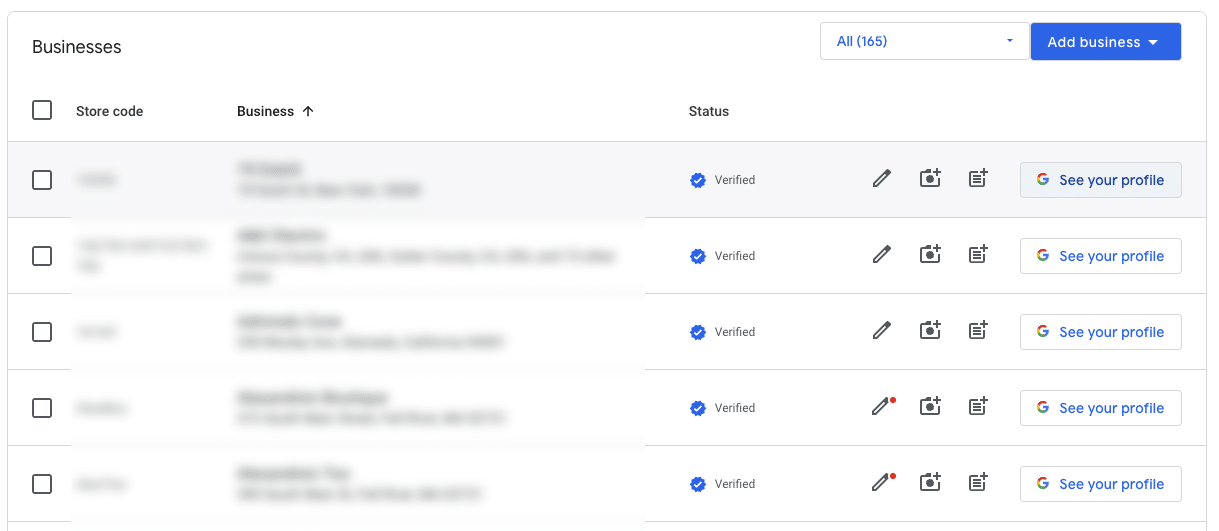Screen dimensions: 1219x531
Task: Add photo icon in the fourth business row
Action: 930,407
